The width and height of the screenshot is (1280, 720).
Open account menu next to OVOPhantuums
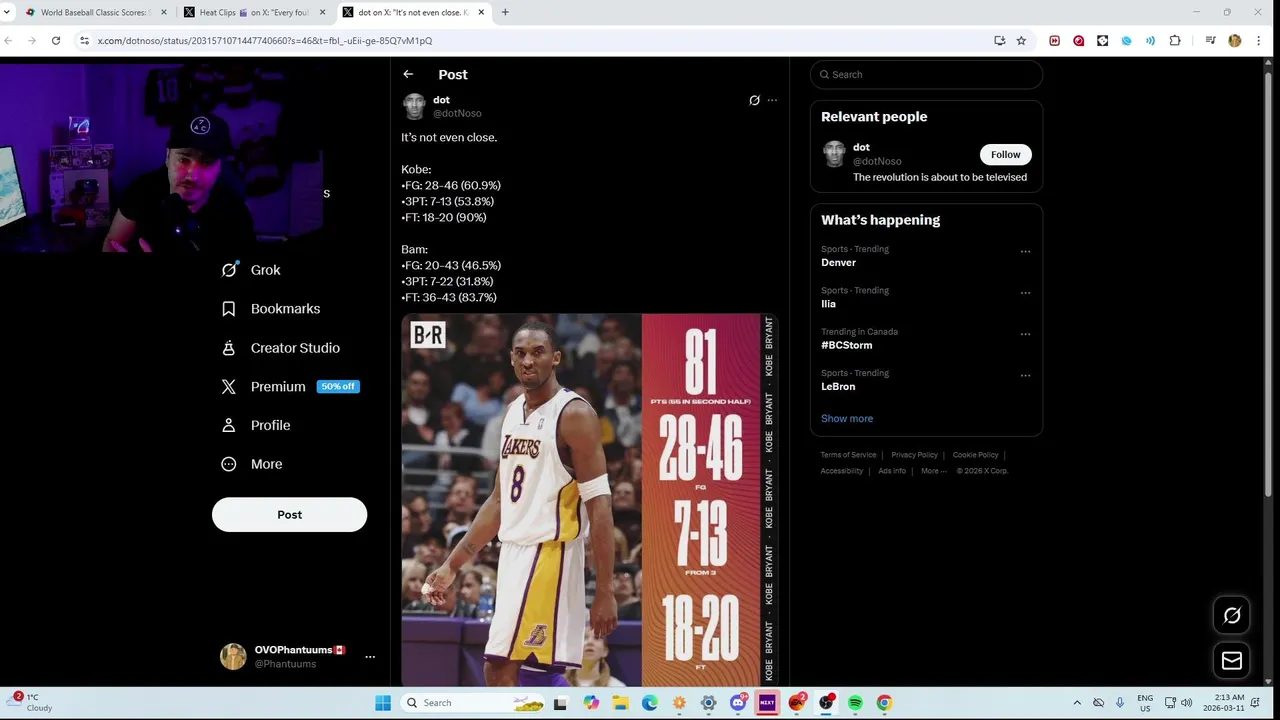(x=370, y=657)
